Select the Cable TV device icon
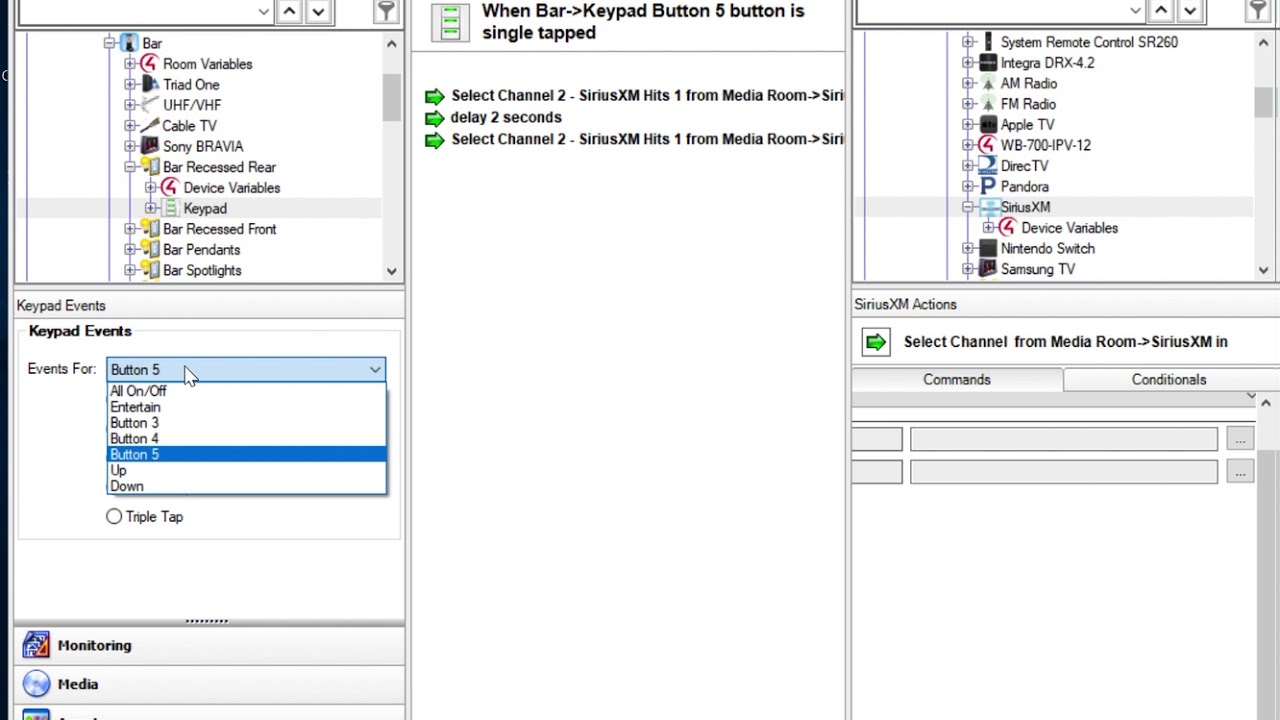This screenshot has width=1280, height=720. click(x=149, y=126)
